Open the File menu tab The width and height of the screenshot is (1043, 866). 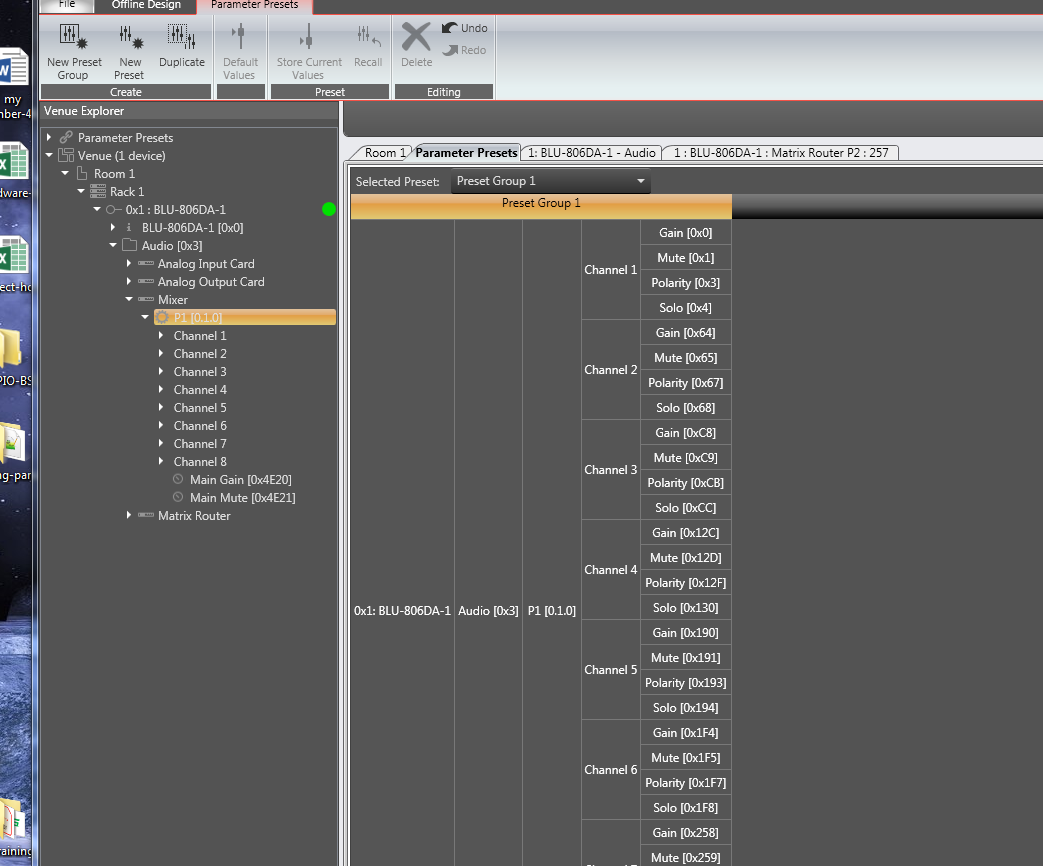click(x=67, y=5)
